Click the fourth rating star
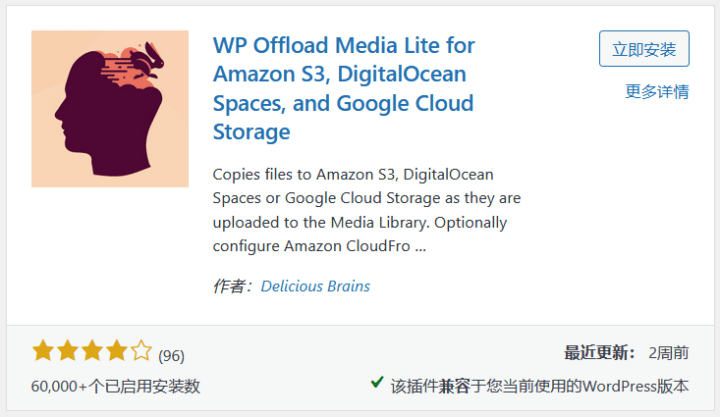Screen dimensions: 720x417 116,351
